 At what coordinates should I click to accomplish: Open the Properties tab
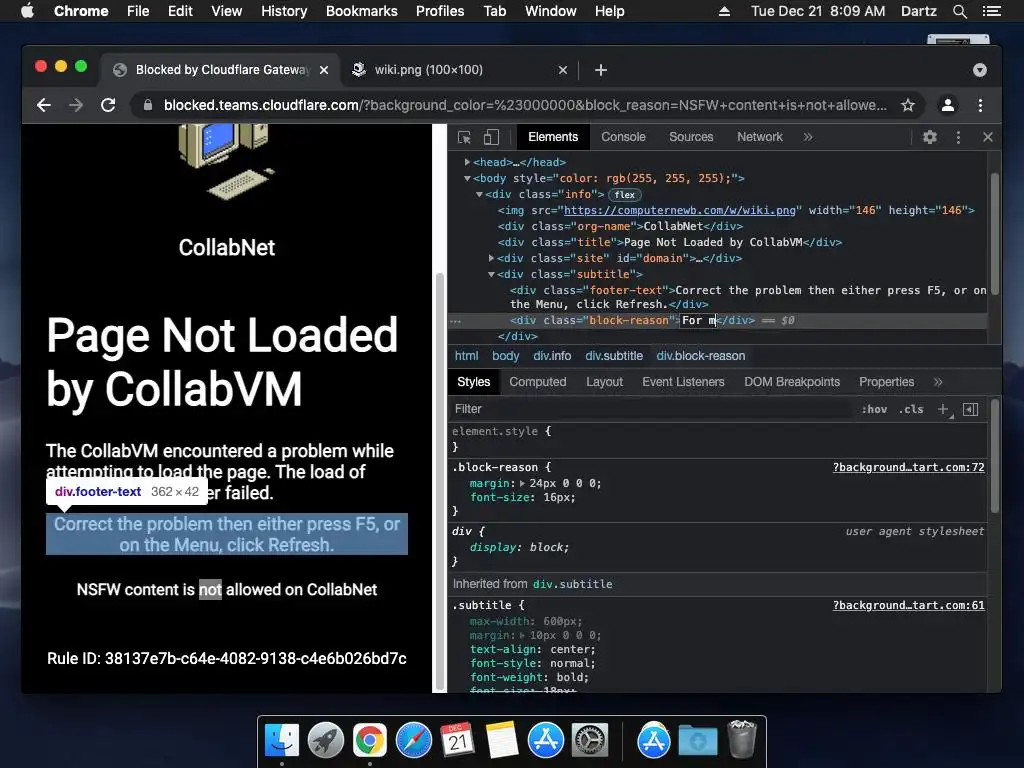coord(886,382)
